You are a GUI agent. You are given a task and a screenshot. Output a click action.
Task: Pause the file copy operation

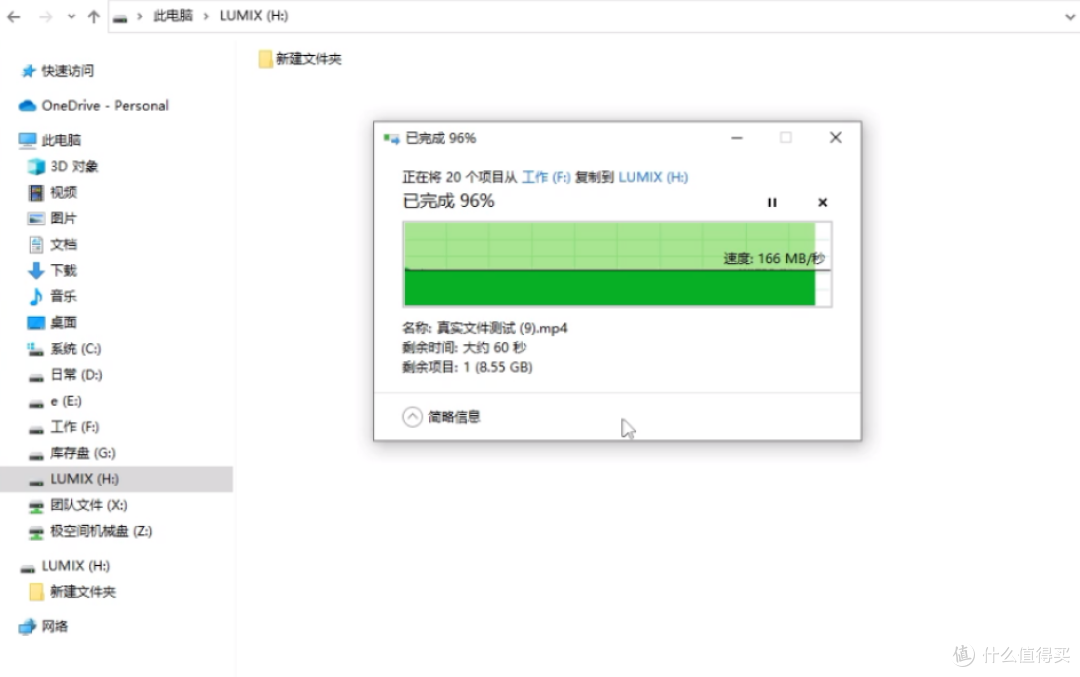[772, 202]
